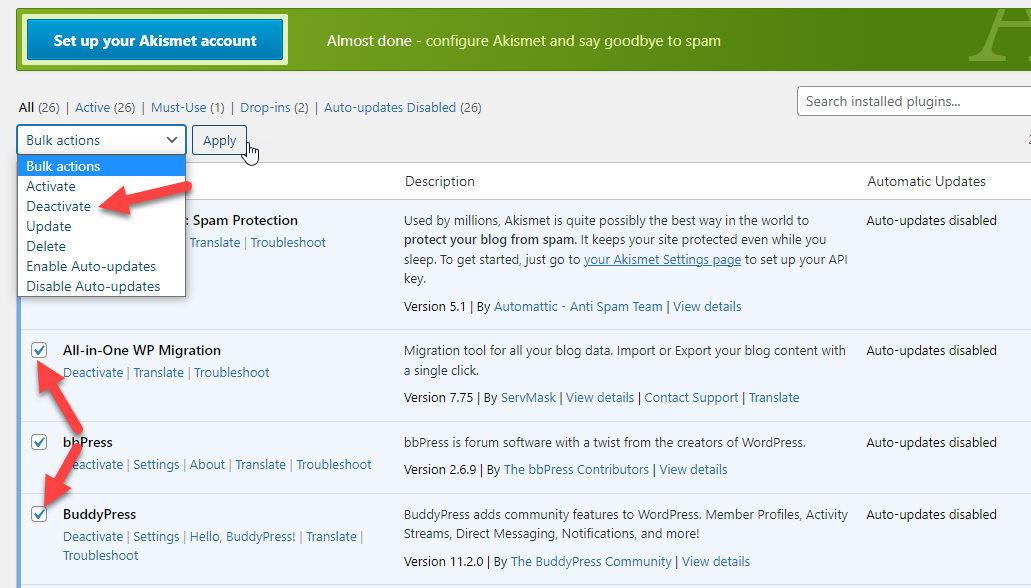
Task: Show Must-Use plugins filter
Action: (178, 107)
